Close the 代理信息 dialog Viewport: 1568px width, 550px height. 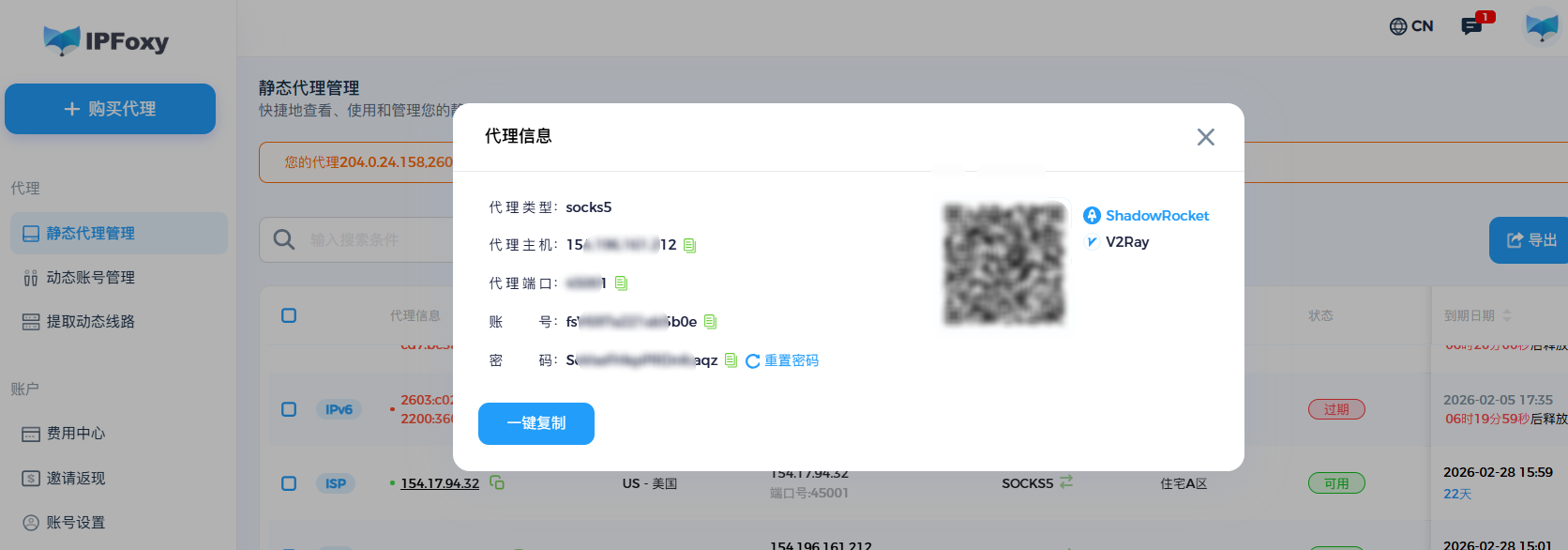pyautogui.click(x=1206, y=137)
